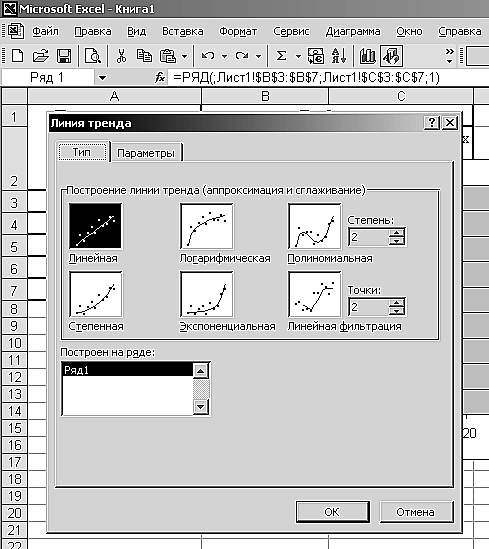Image resolution: width=489 pixels, height=549 pixels.
Task: Expand the toolbar options chevron
Action: pos(449,56)
